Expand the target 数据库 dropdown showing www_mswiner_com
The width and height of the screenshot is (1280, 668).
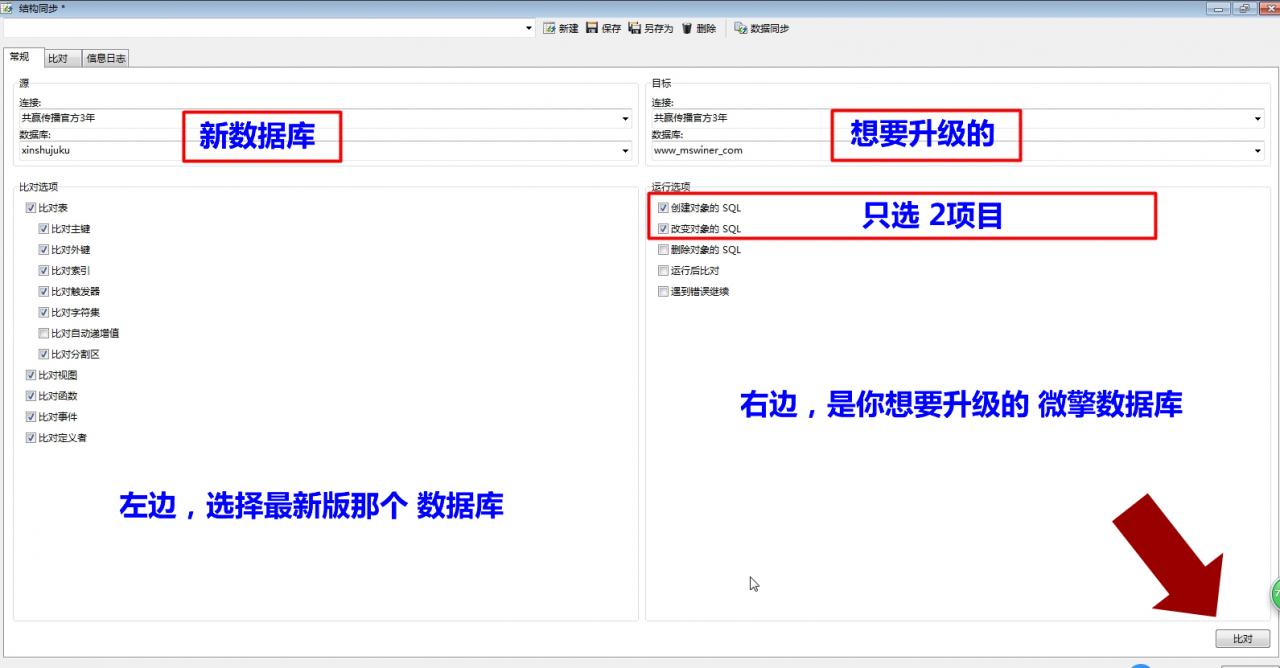(1258, 151)
